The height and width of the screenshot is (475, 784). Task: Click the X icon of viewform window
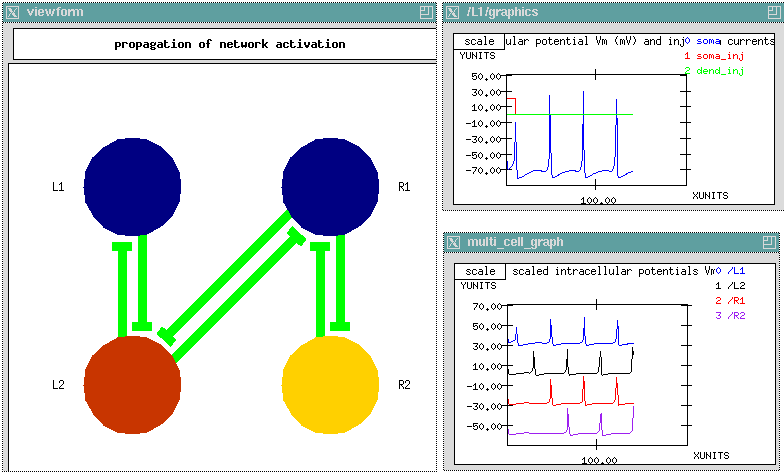point(12,12)
